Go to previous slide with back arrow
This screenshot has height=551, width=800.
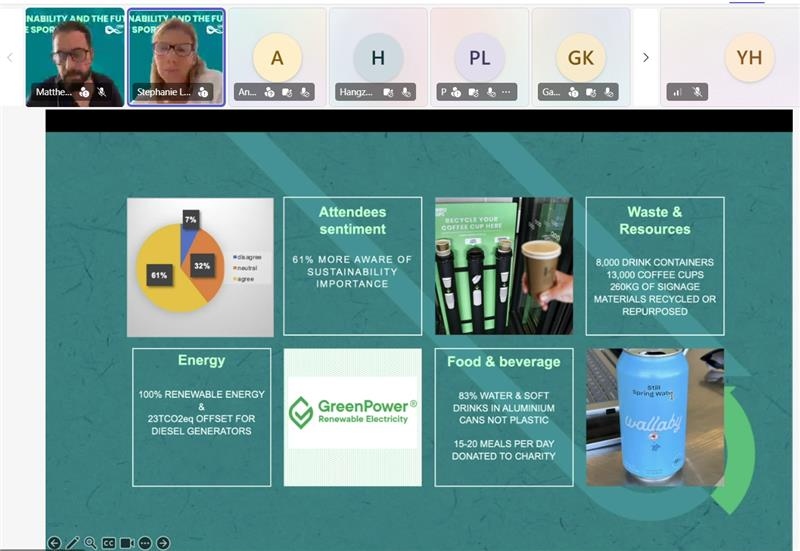tap(55, 543)
